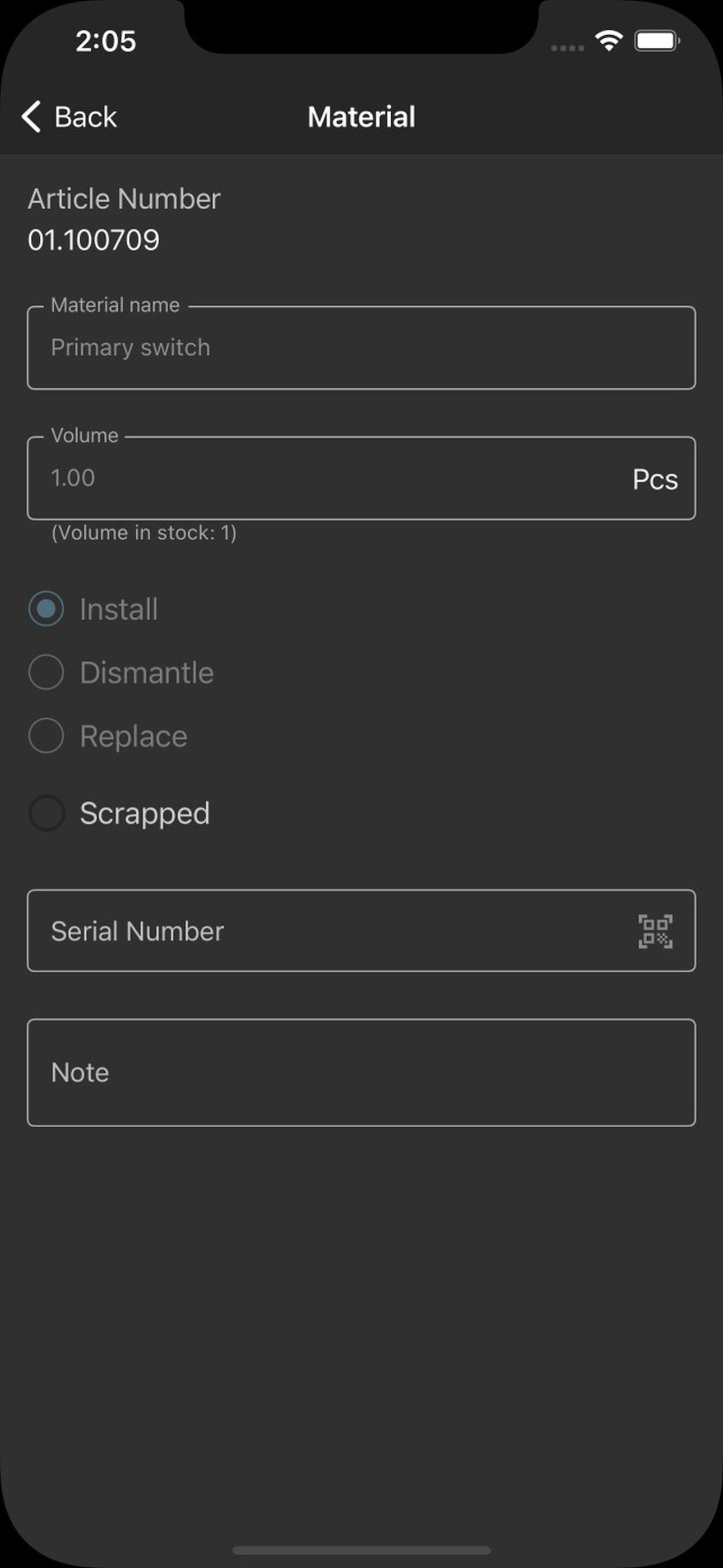The width and height of the screenshot is (723, 1568).
Task: Tap the QR code scanner icon
Action: pos(655,931)
